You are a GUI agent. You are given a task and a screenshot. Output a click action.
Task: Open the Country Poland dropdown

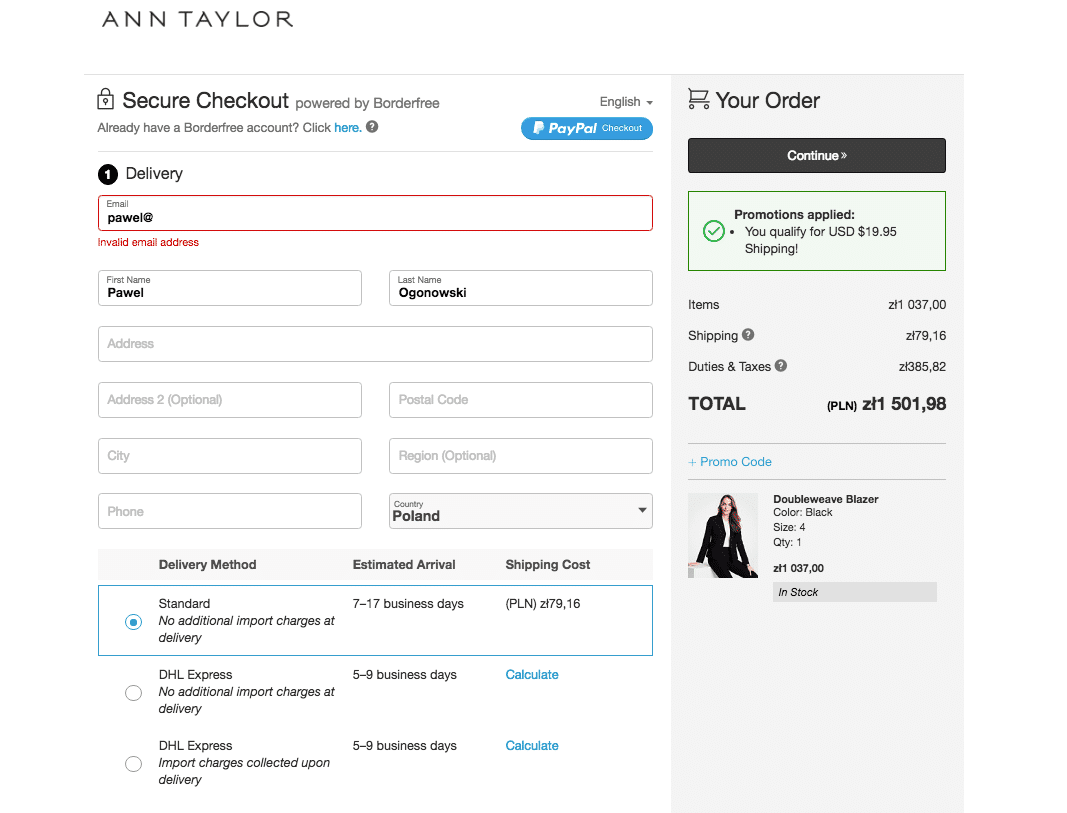(521, 511)
